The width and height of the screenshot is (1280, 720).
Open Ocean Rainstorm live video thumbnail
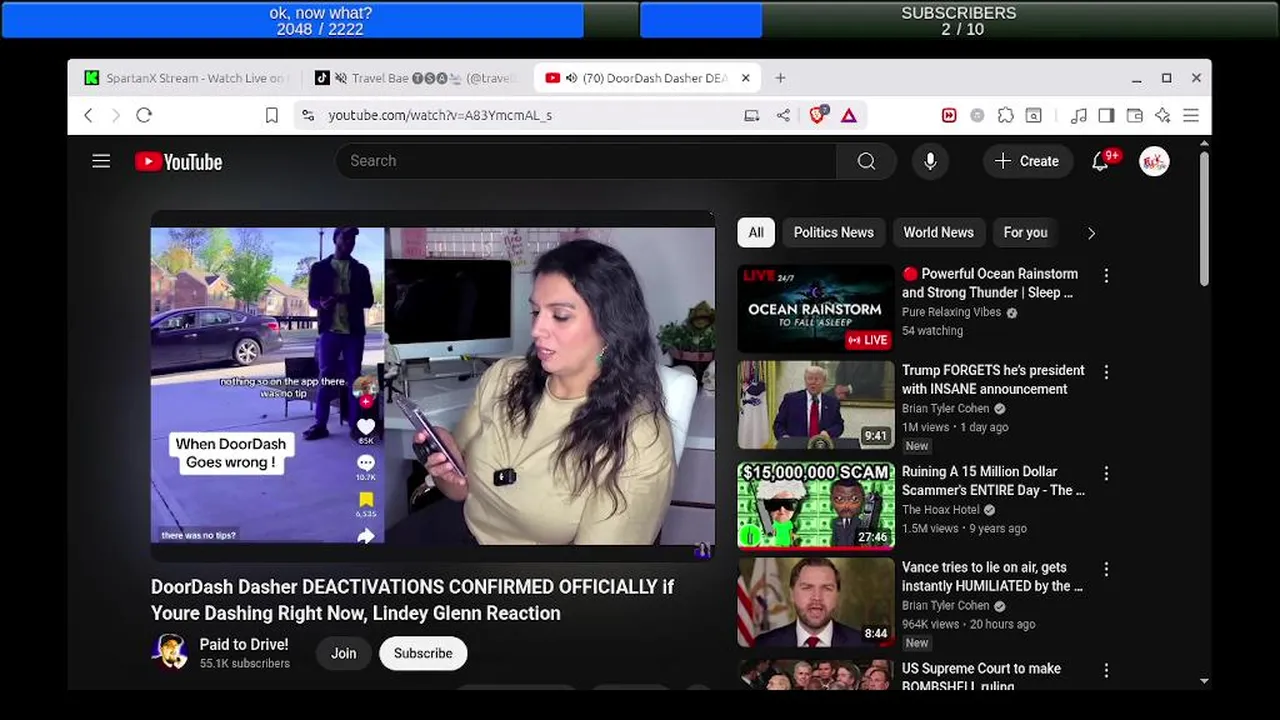[x=816, y=308]
